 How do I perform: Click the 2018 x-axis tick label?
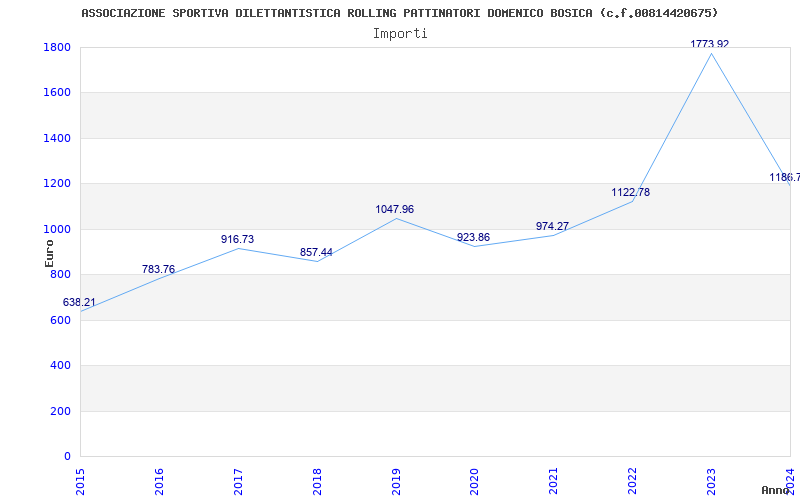[x=317, y=482]
